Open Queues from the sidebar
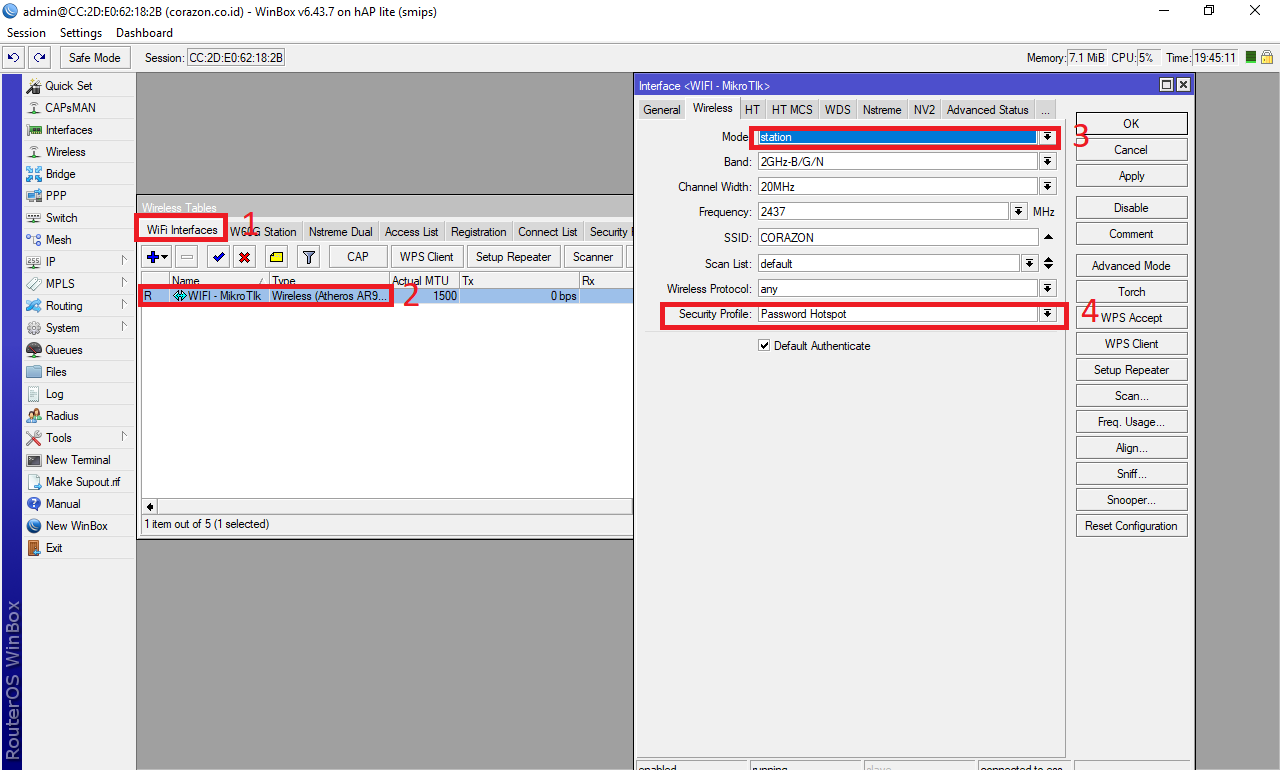The height and width of the screenshot is (770, 1280). 63,350
